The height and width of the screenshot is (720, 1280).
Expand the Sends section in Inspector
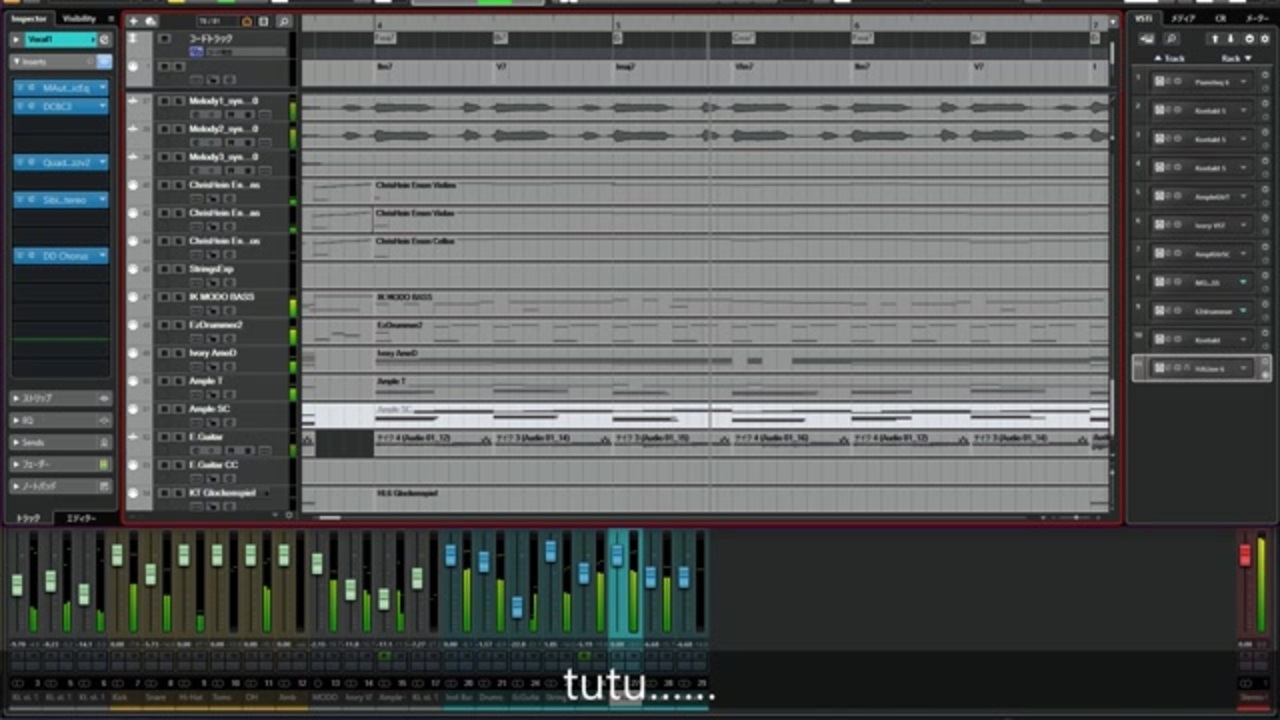[x=60, y=442]
